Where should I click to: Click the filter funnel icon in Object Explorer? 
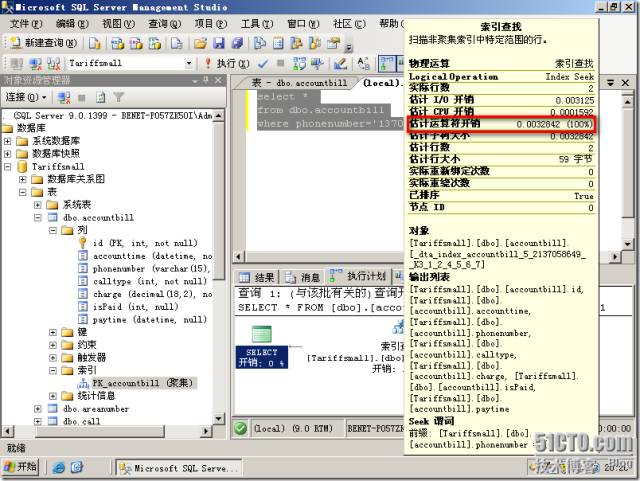(x=119, y=97)
